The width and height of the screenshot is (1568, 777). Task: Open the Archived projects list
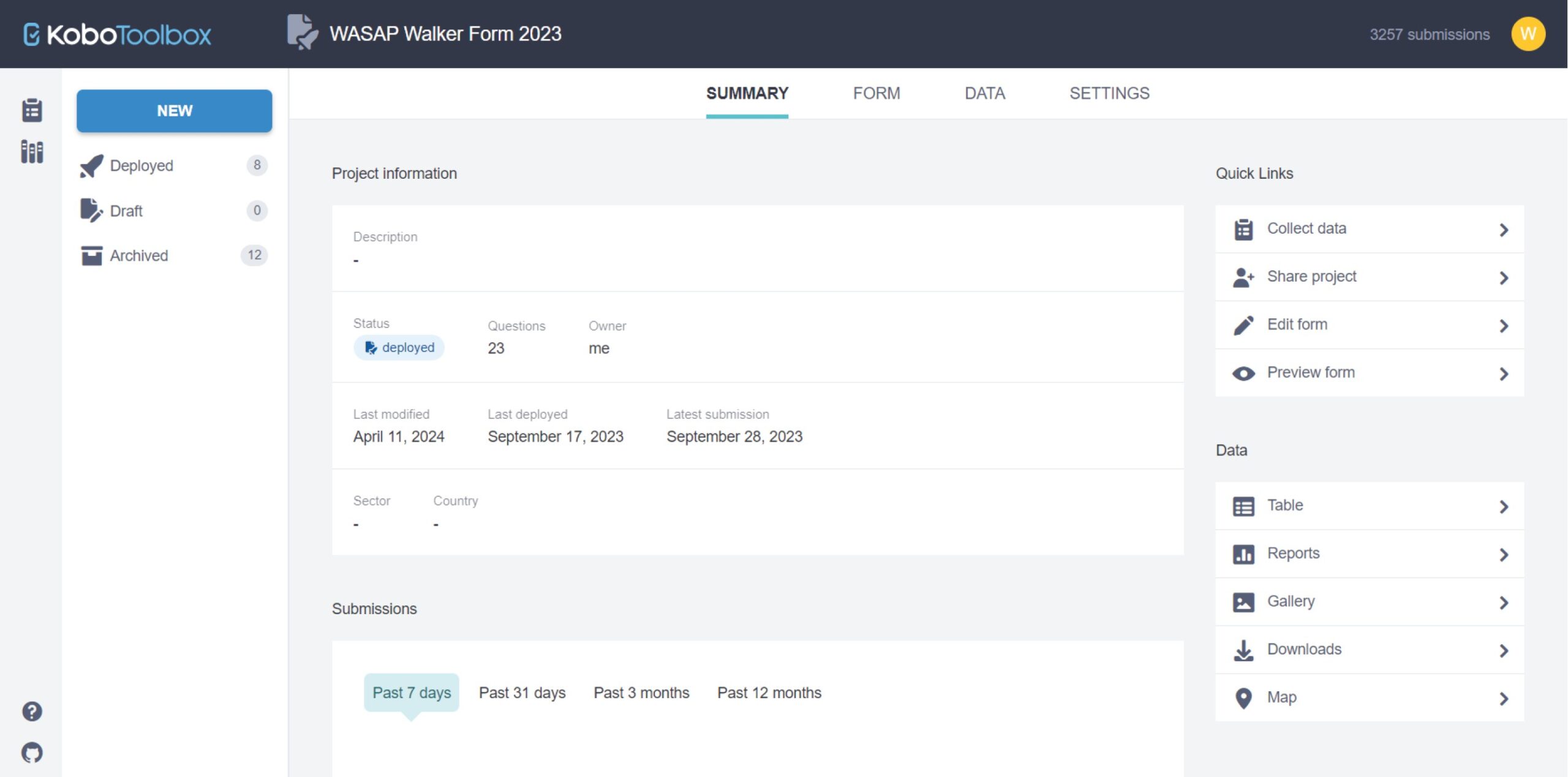point(139,255)
